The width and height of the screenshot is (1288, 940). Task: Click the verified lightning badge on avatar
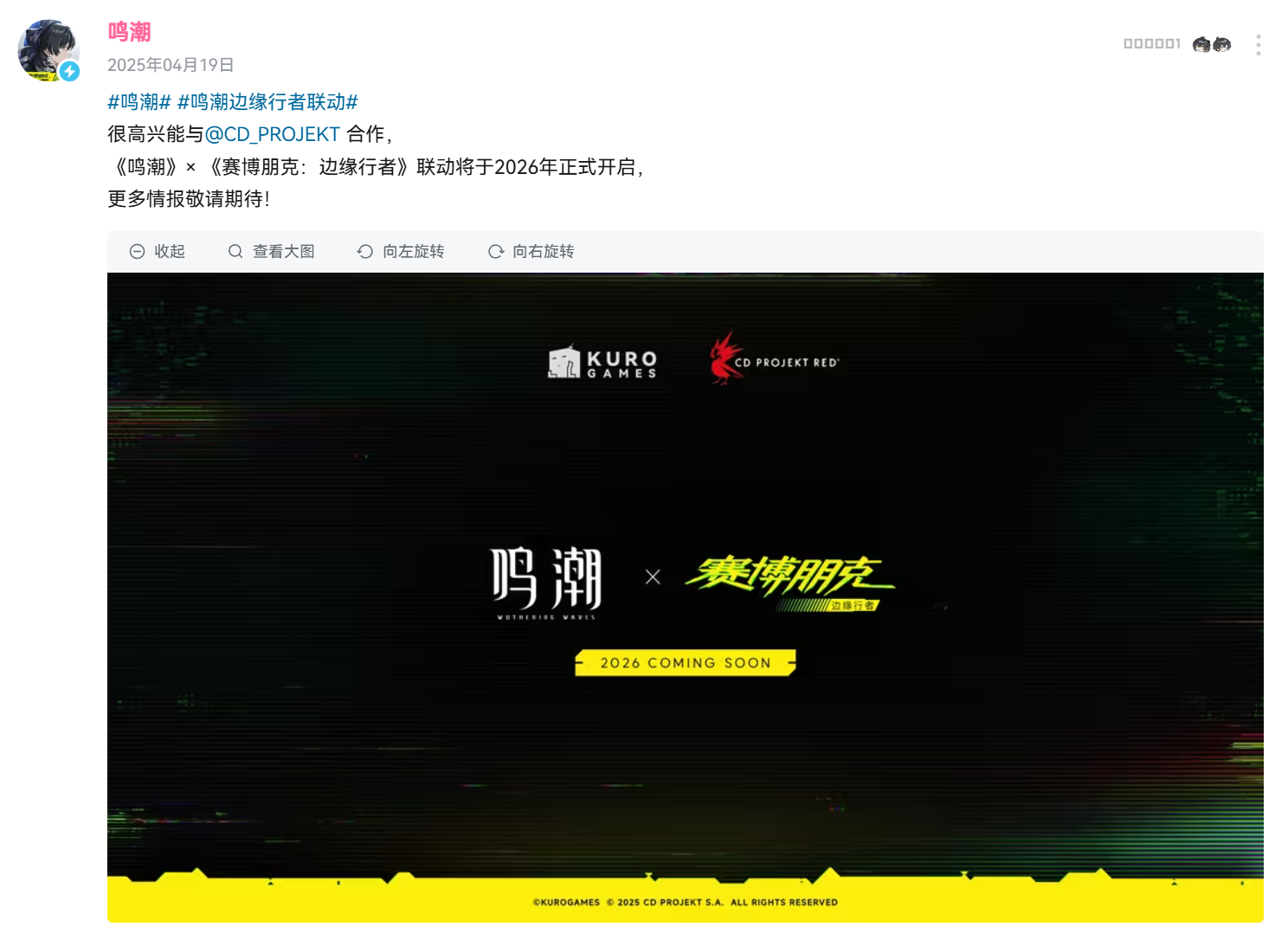click(x=69, y=71)
